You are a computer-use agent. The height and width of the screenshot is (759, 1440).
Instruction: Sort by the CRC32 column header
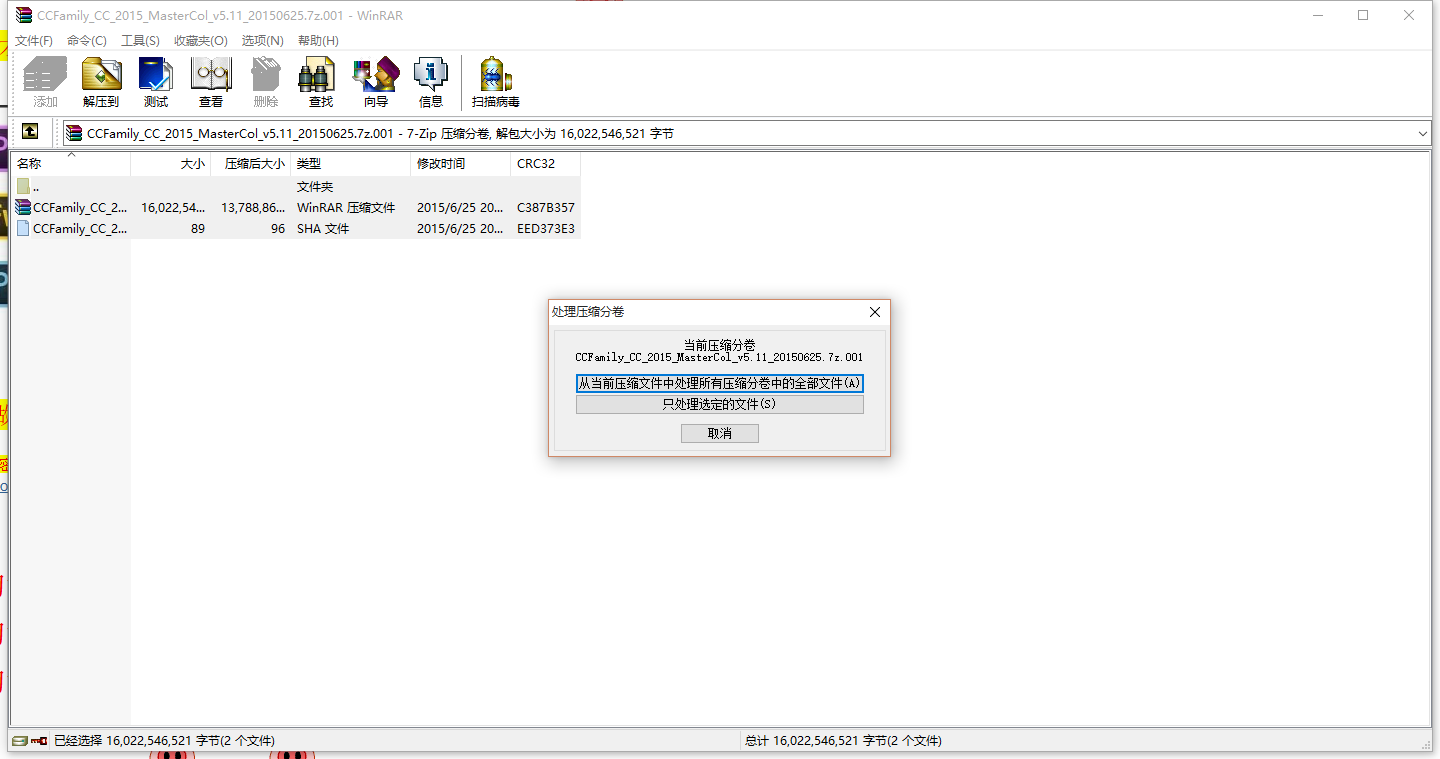tap(546, 163)
